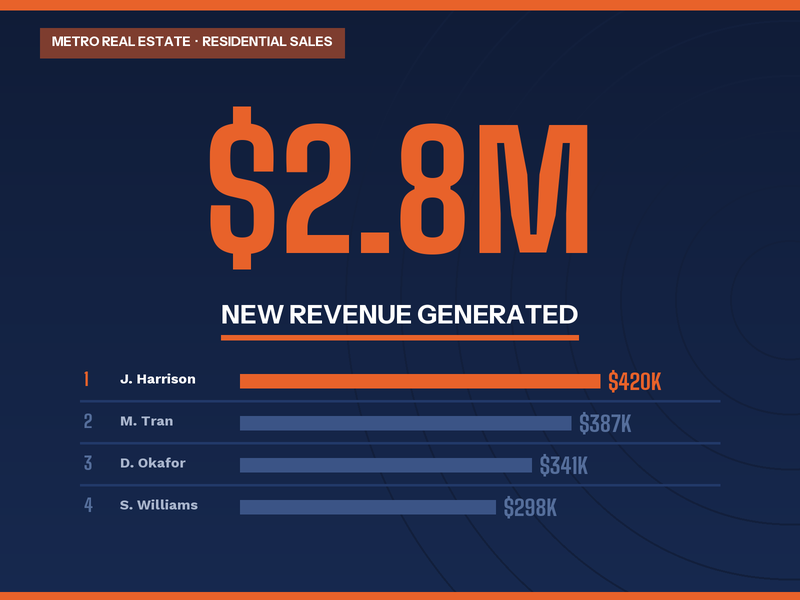Click the $341K value label
800x600 pixels.
[564, 465]
